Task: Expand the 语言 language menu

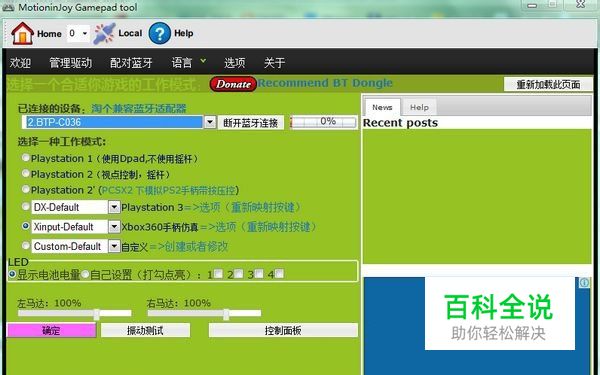Action: click(x=188, y=62)
